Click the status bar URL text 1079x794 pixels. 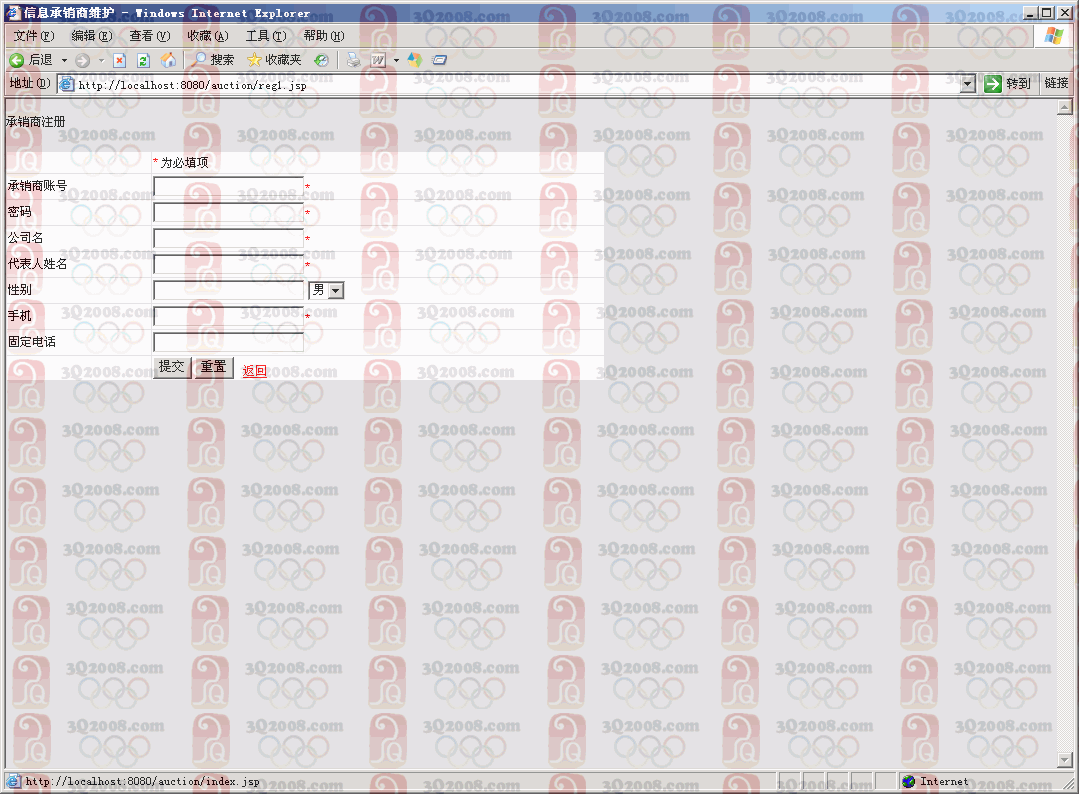pyautogui.click(x=142, y=782)
